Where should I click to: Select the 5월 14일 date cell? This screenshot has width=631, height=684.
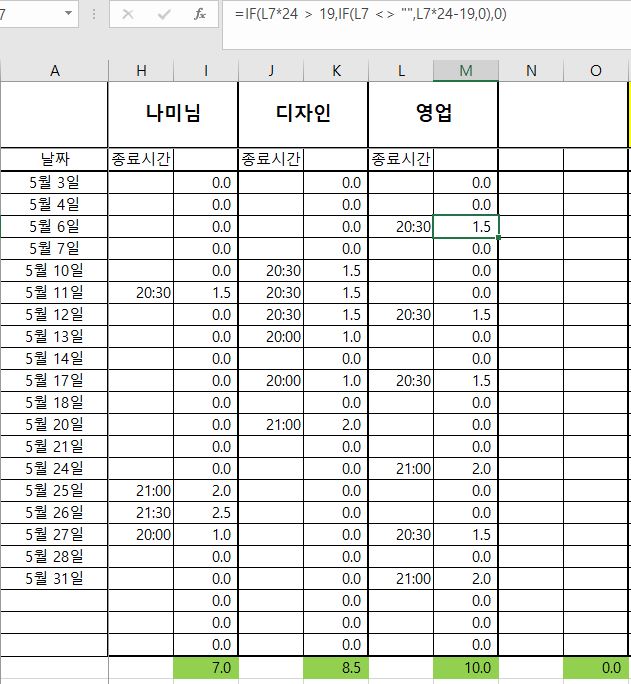click(55, 359)
